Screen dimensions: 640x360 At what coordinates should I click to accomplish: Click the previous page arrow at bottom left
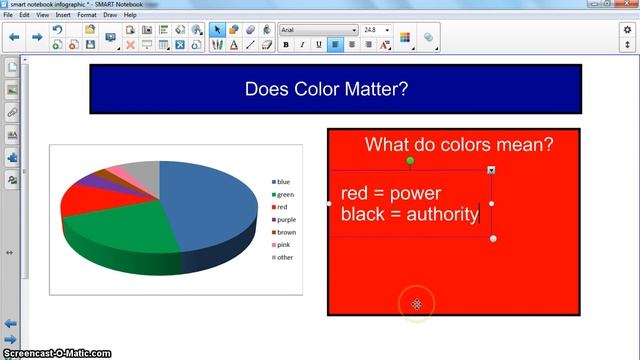11,324
